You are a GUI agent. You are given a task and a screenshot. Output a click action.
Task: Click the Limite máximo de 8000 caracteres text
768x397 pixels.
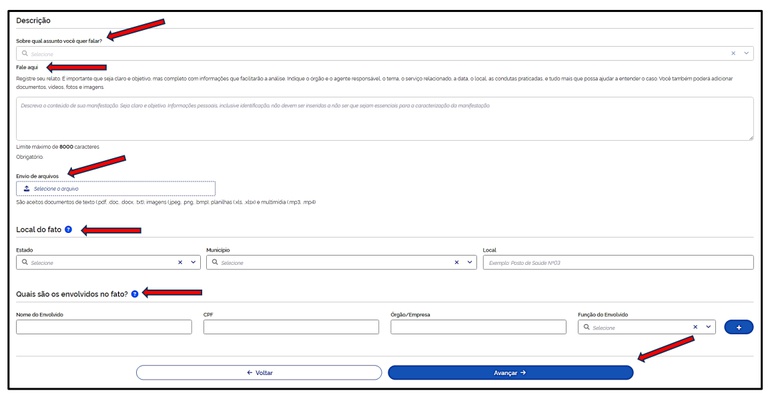[x=58, y=147]
